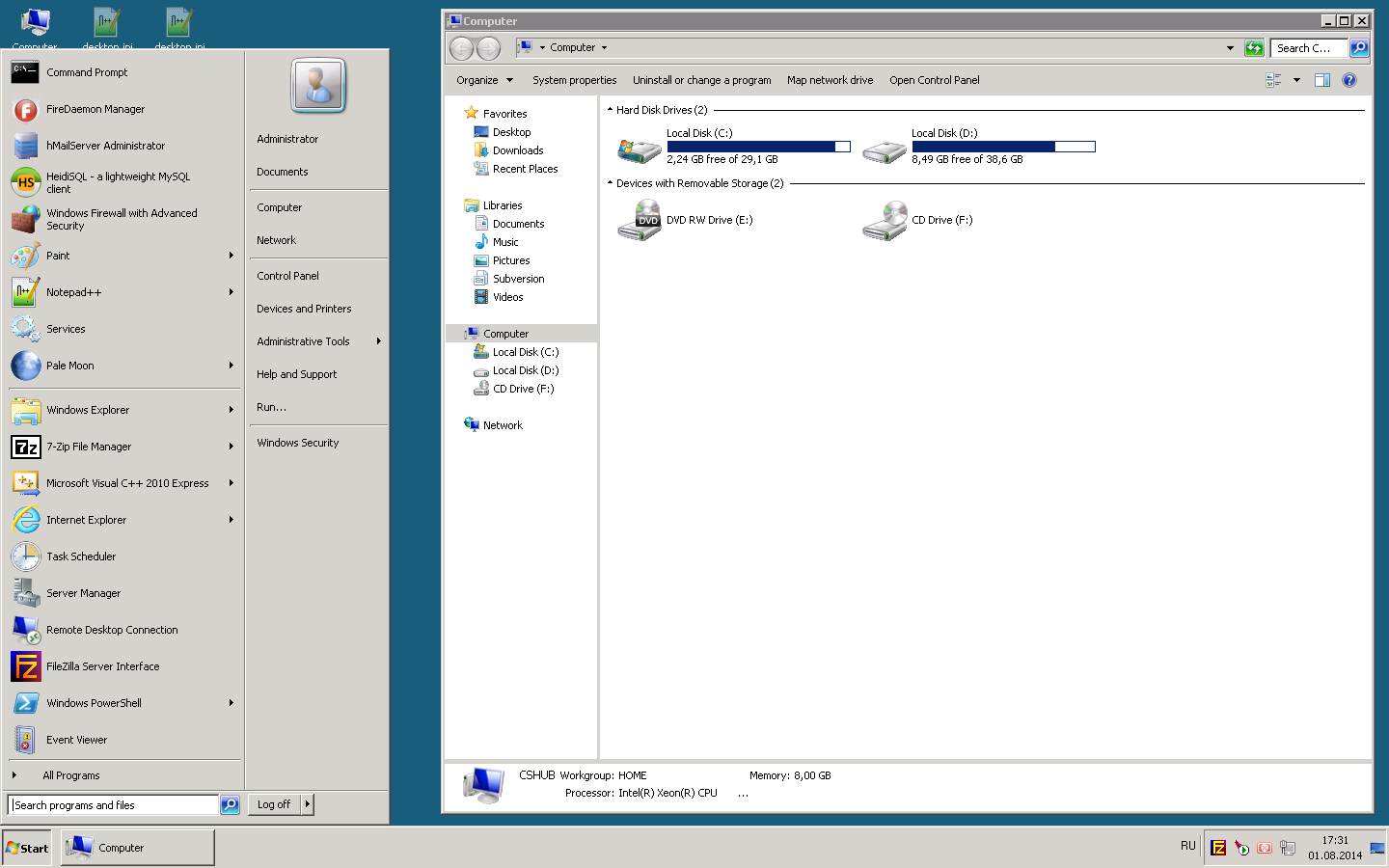Click FileZilla tray icon in taskbar
The width and height of the screenshot is (1389, 868).
tap(1218, 848)
